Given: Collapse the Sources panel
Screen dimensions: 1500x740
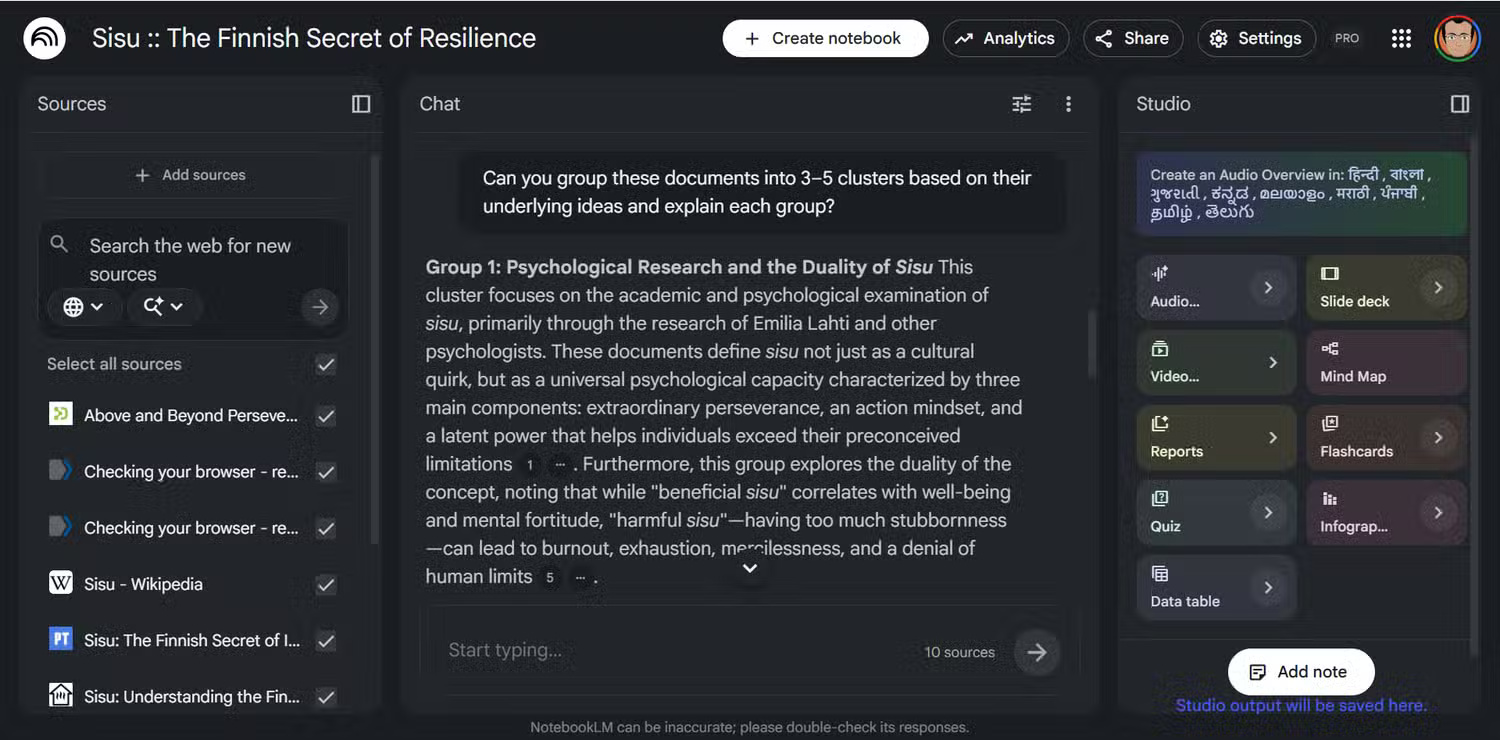Looking at the screenshot, I should click(361, 104).
